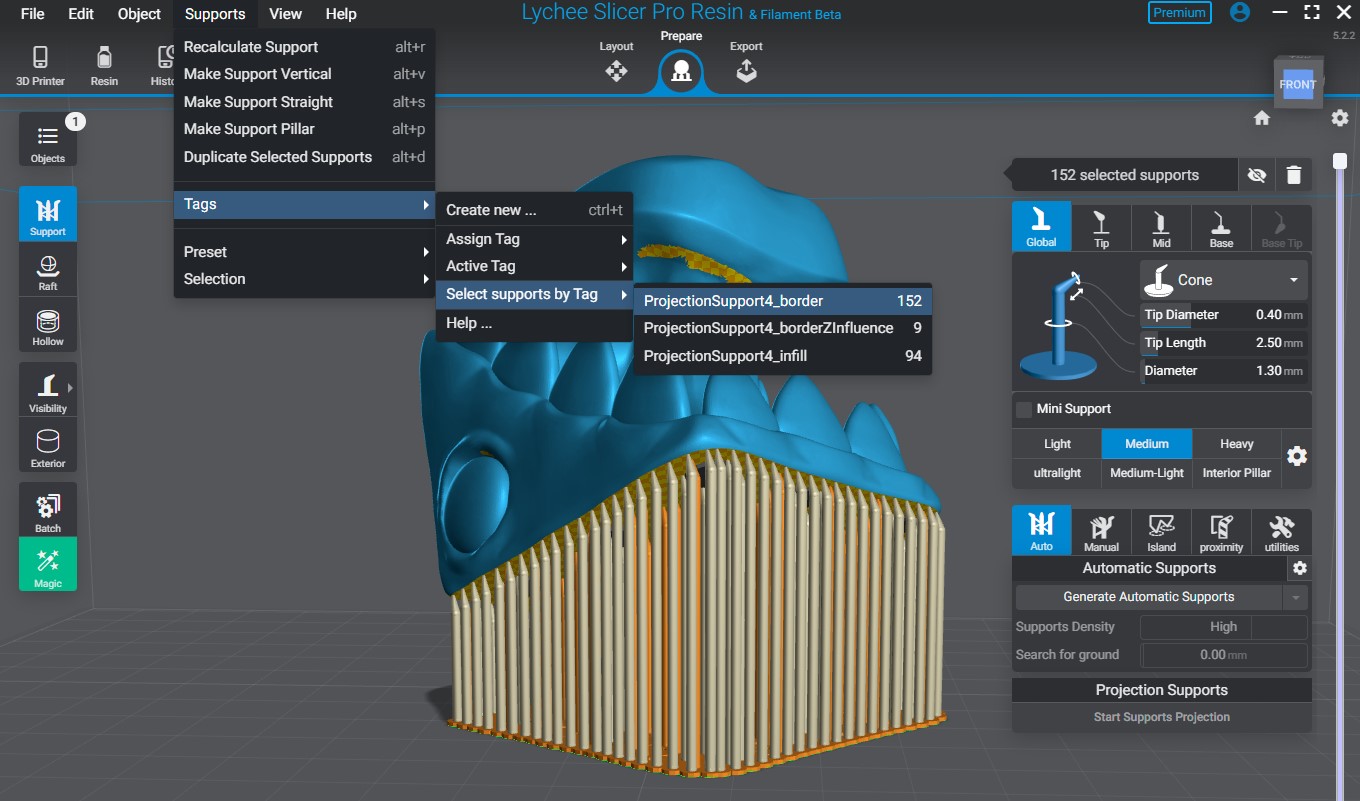Screen dimensions: 1360x801
Task: Click the Premium badge button
Action: click(x=1180, y=13)
